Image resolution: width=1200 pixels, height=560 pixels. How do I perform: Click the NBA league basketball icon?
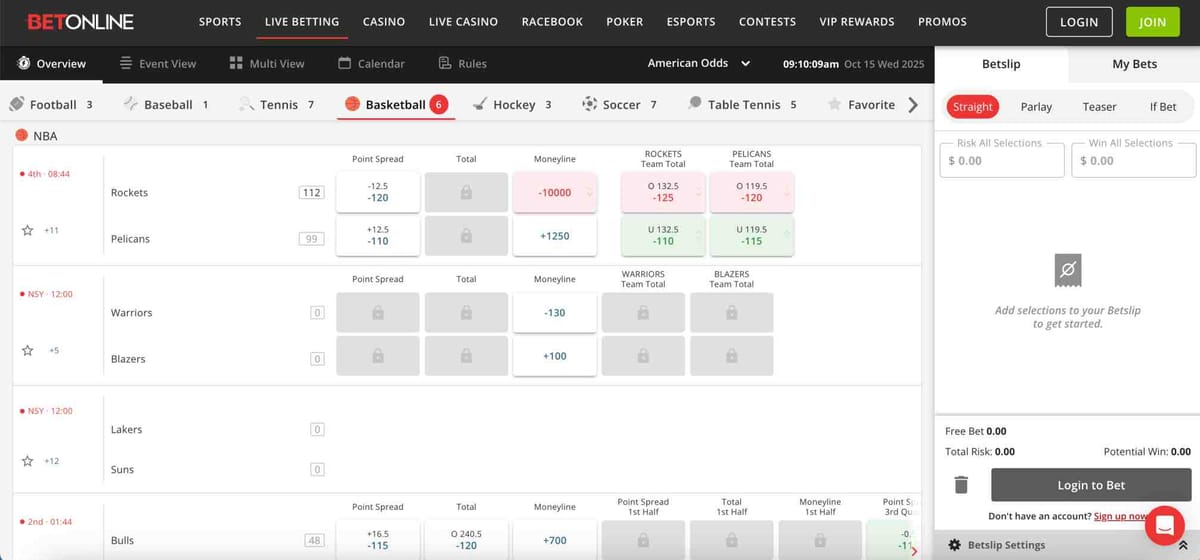(x=21, y=135)
